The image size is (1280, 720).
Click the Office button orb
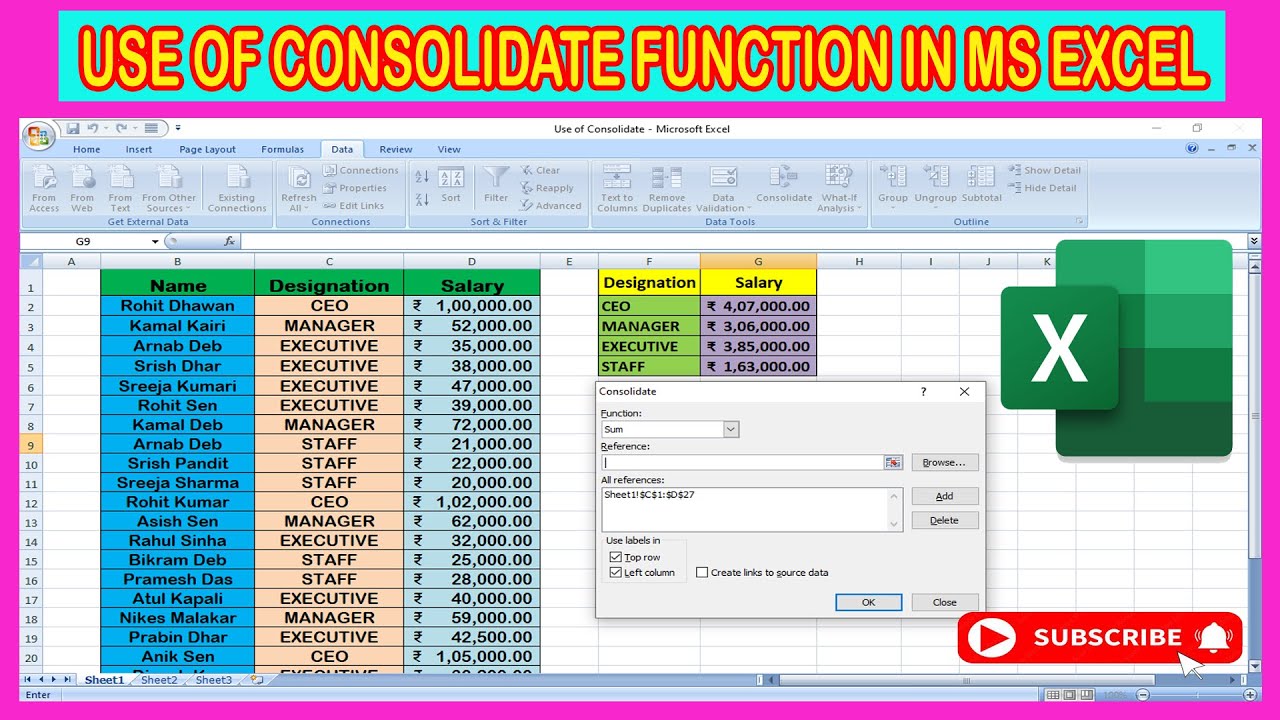[x=38, y=137]
